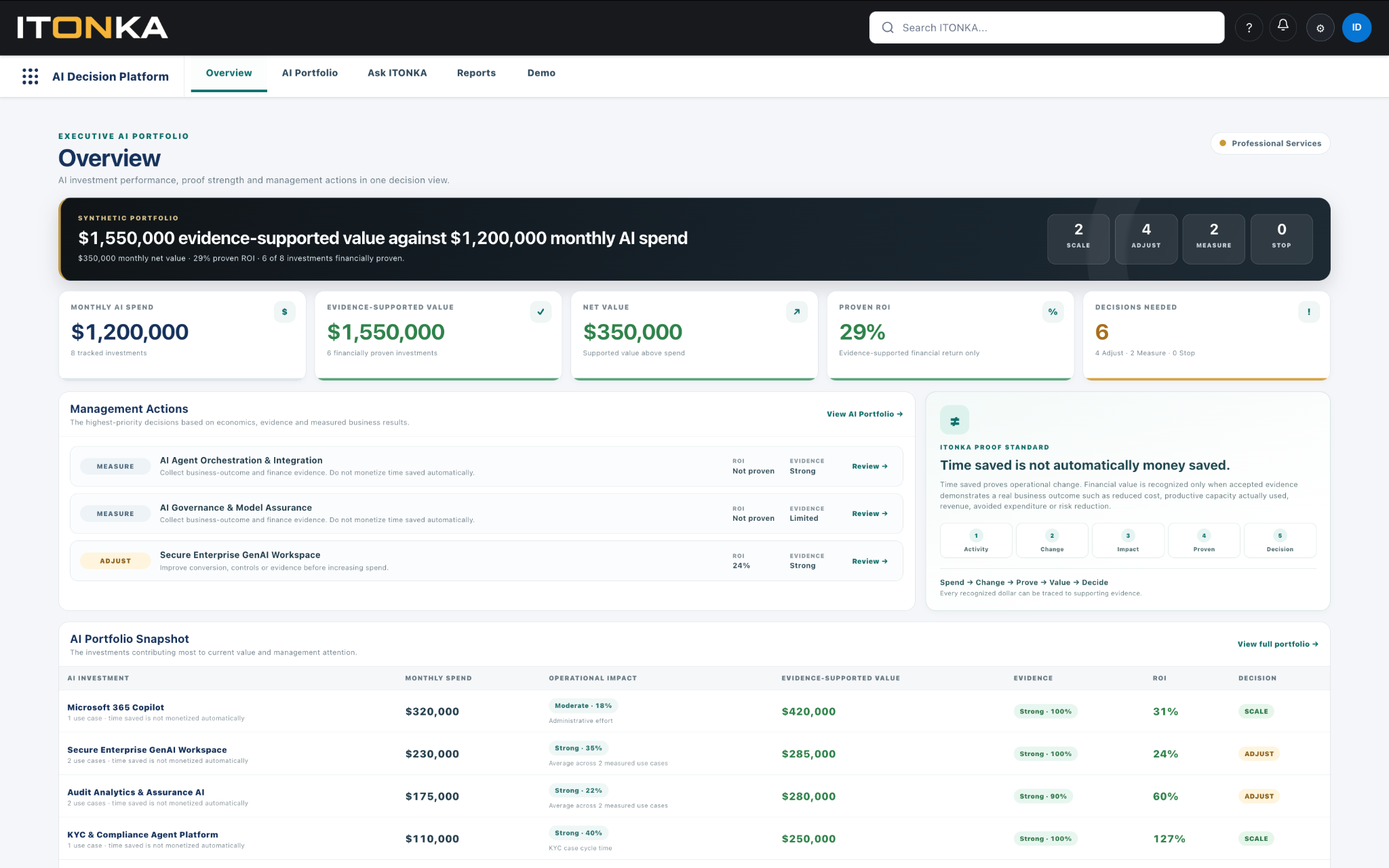Click the Scale count tile

pos(1078,239)
